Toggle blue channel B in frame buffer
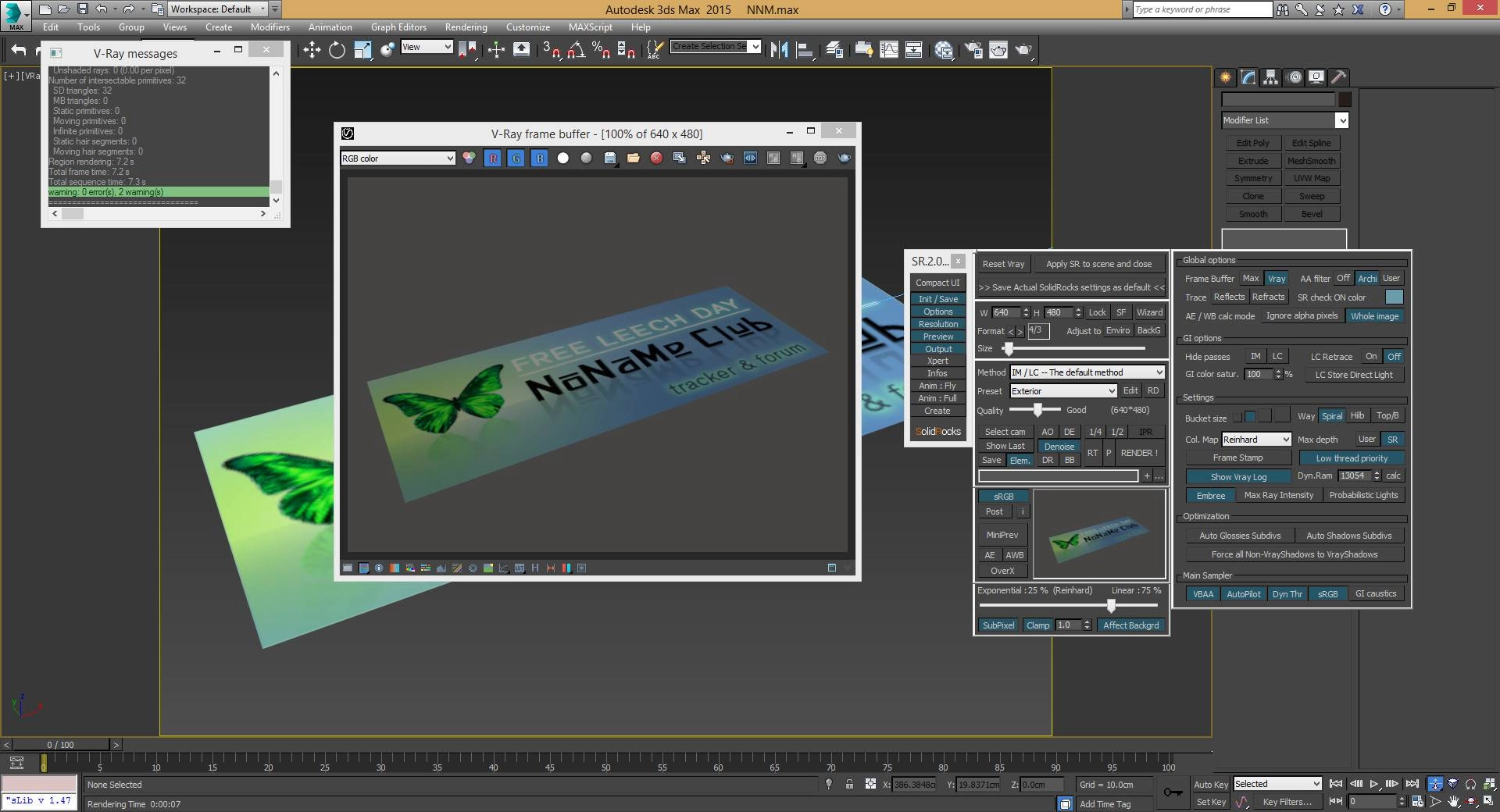Image resolution: width=1500 pixels, height=812 pixels. click(539, 158)
